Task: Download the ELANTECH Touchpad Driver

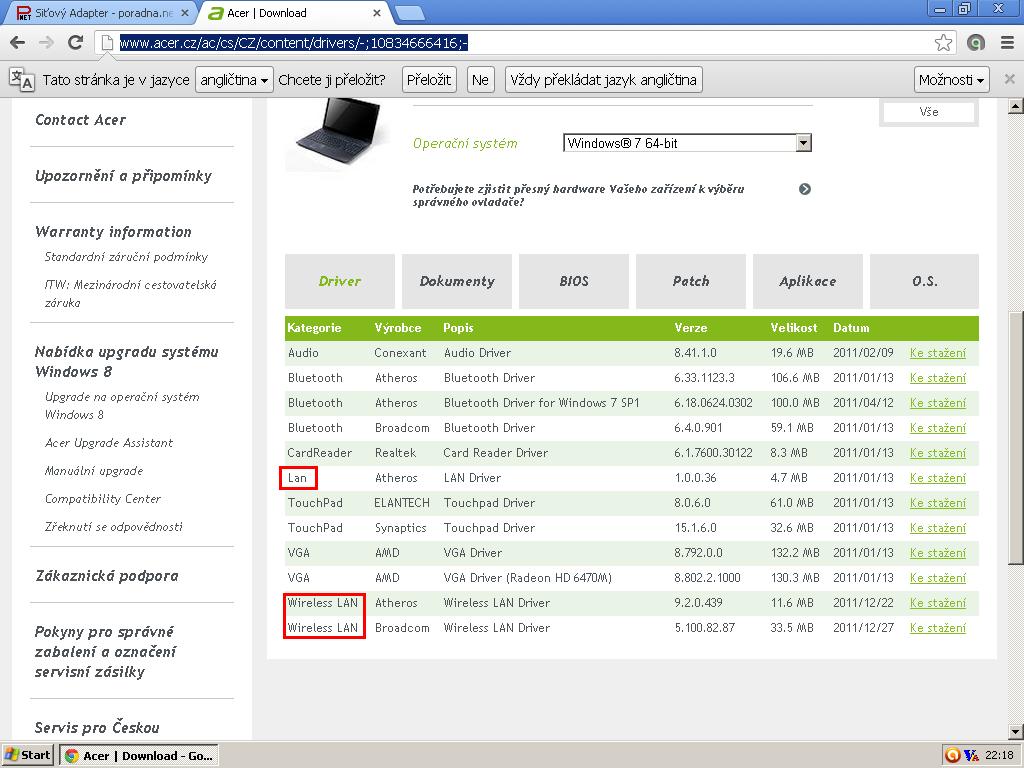Action: (937, 503)
